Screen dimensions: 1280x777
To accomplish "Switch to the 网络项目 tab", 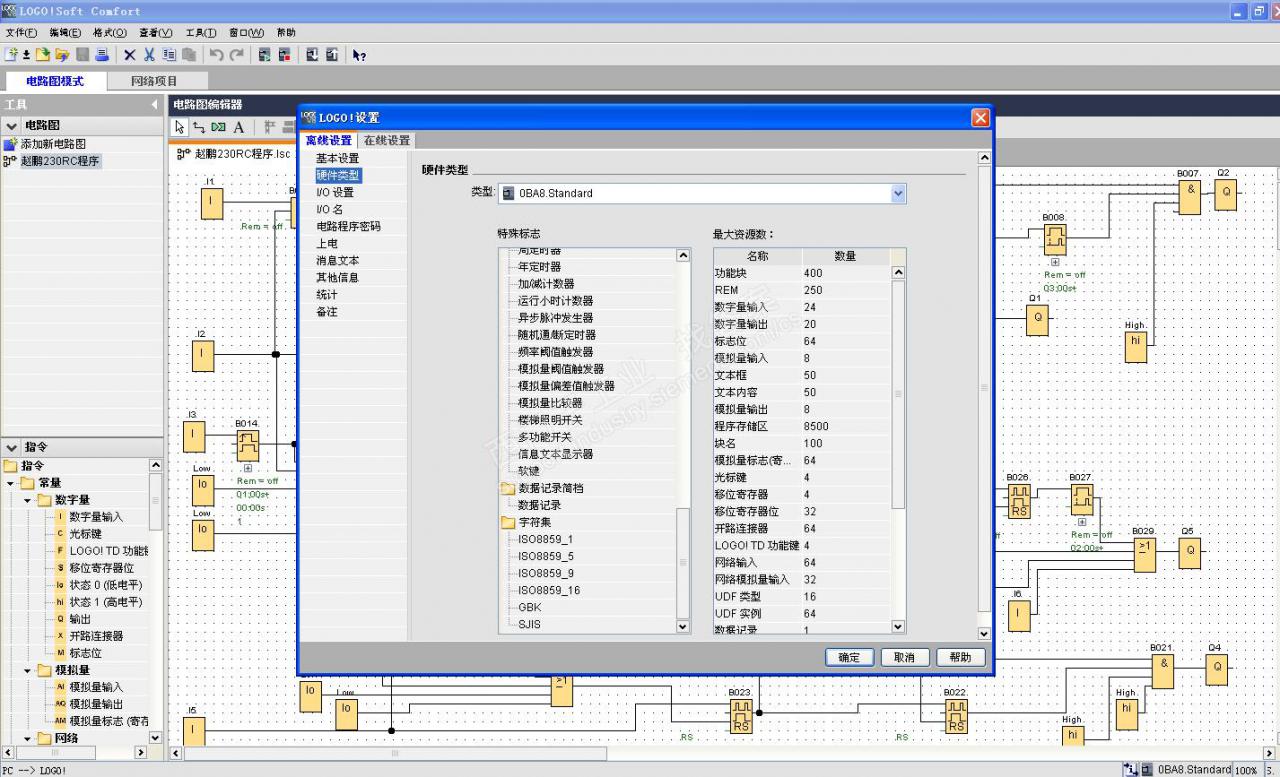I will click(154, 81).
